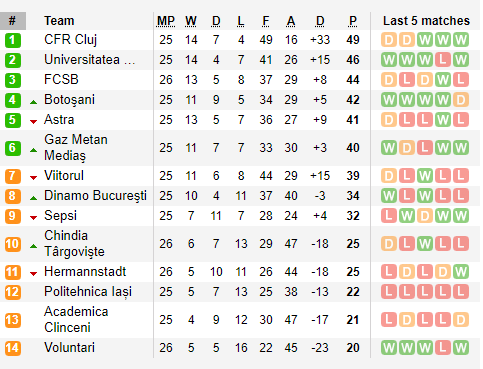Viewport: 483px width, 369px height.
Task: Click red down arrow next to Hermannstadt
Action: coord(33,274)
